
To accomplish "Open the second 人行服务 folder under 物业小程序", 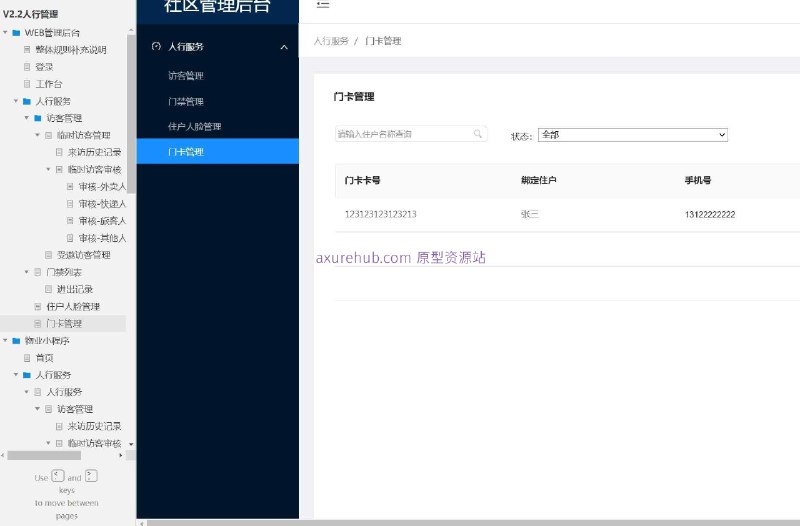I will coord(53,374).
